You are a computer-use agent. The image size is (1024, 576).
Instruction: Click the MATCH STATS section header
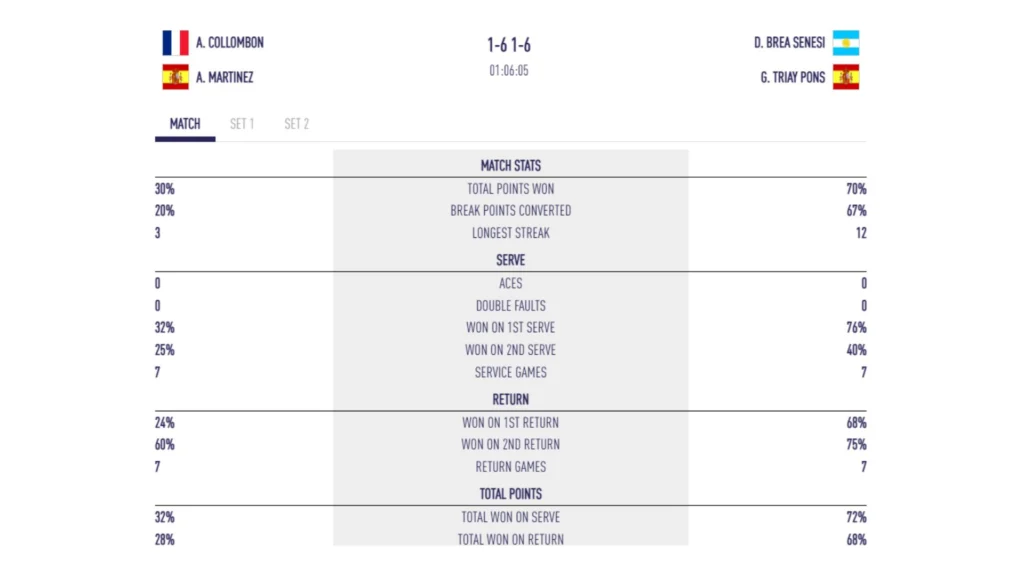pos(510,165)
